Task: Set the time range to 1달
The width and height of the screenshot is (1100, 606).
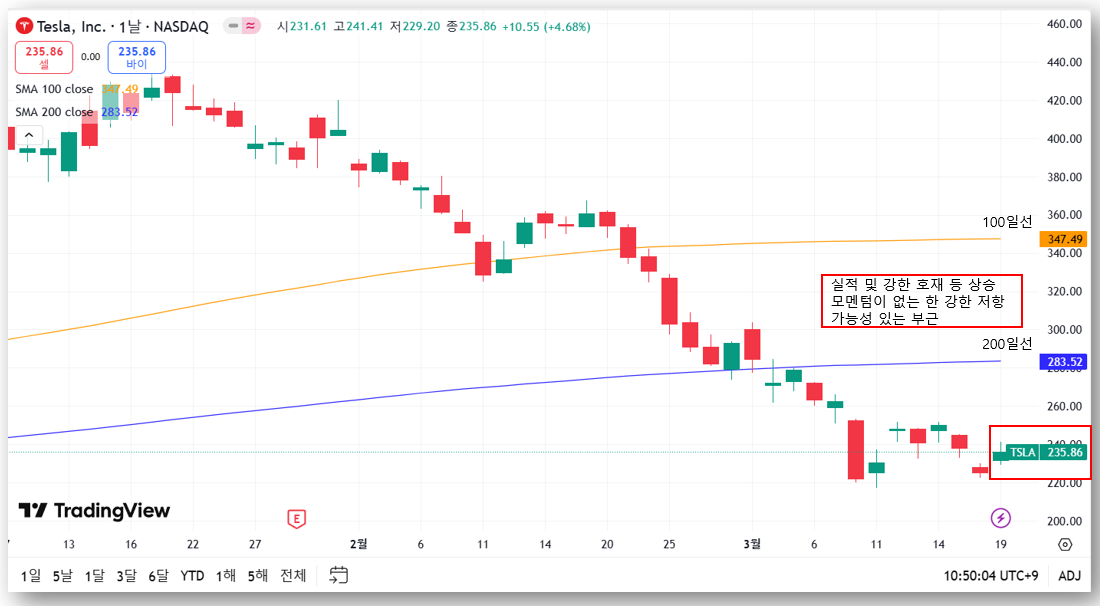Action: (x=95, y=576)
